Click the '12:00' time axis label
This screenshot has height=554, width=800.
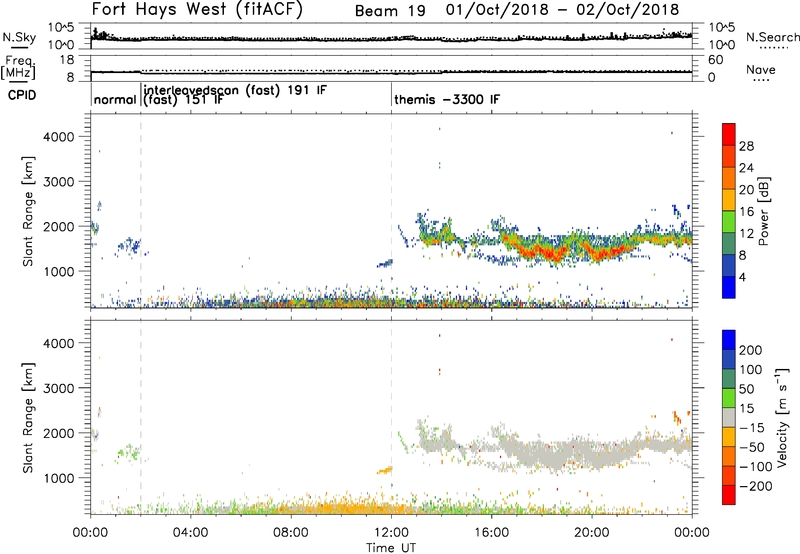tap(391, 533)
